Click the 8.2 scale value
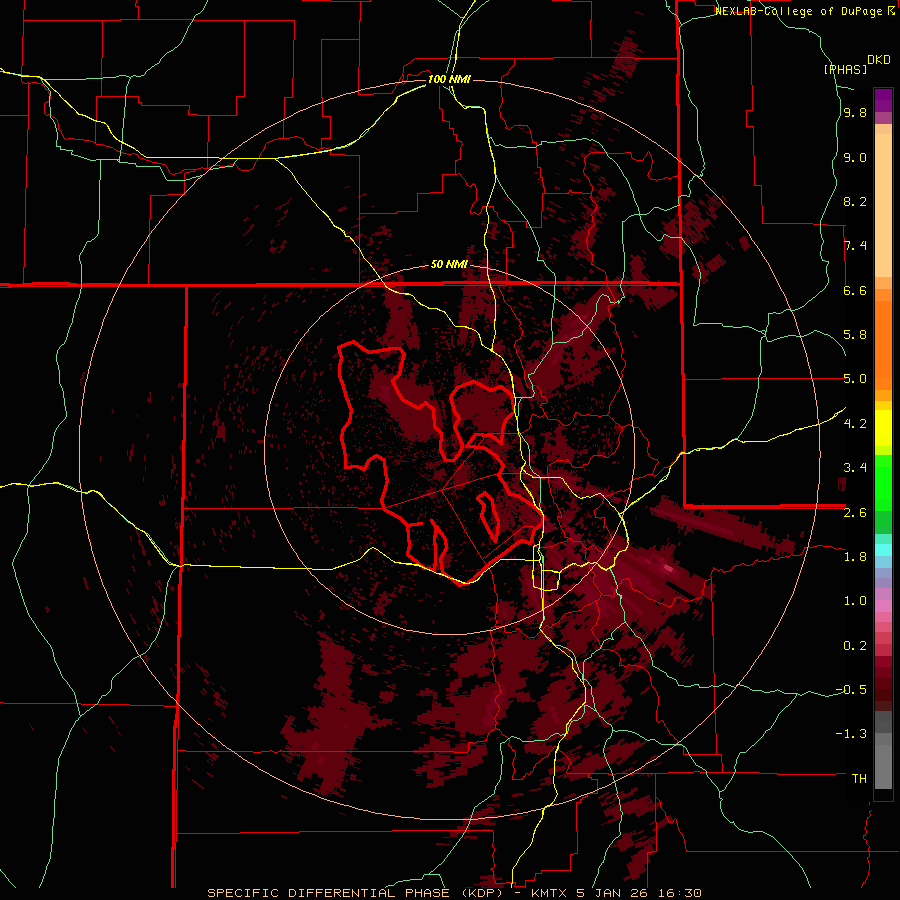Viewport: 900px width, 900px height. click(x=855, y=201)
